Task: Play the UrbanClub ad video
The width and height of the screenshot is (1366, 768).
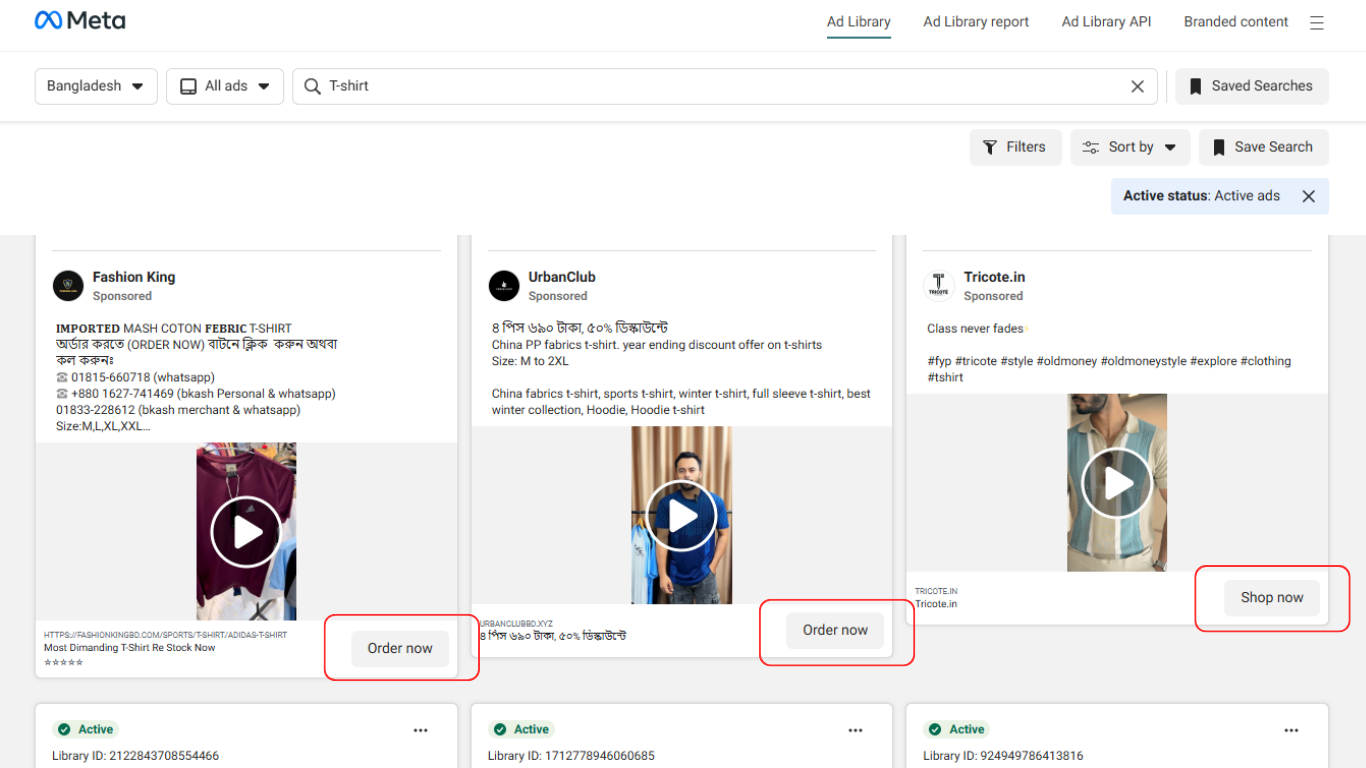Action: (x=682, y=516)
